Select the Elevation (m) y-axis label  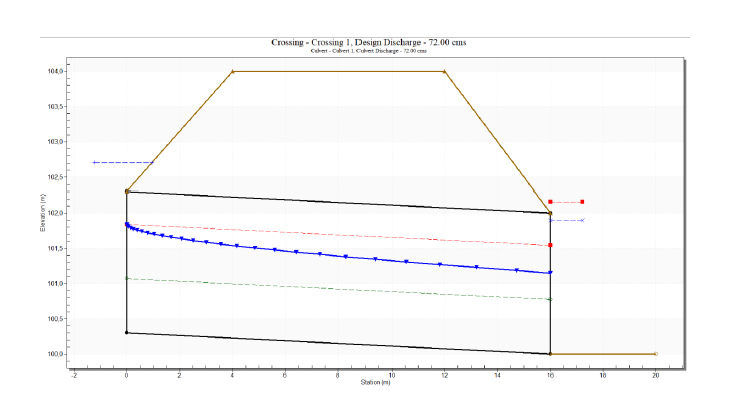(44, 213)
